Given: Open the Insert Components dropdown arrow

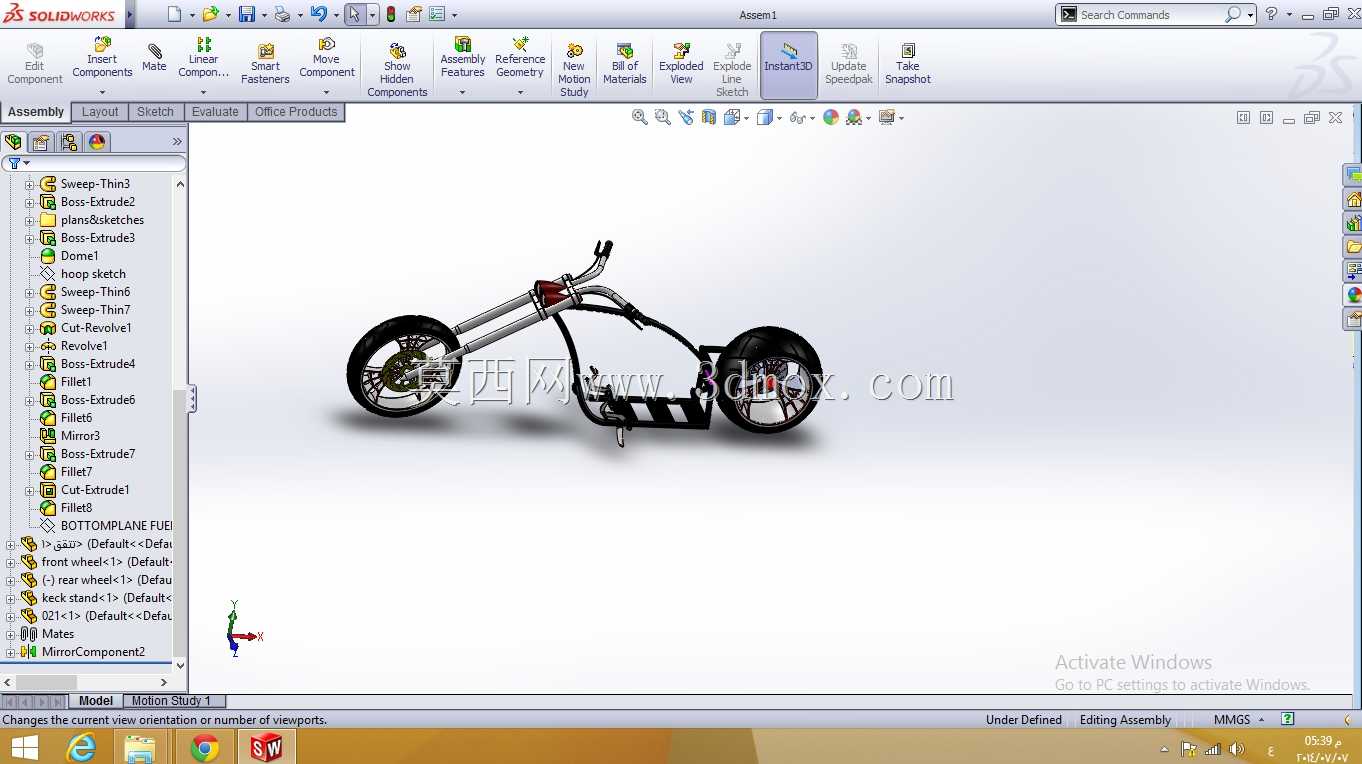Looking at the screenshot, I should tap(102, 92).
